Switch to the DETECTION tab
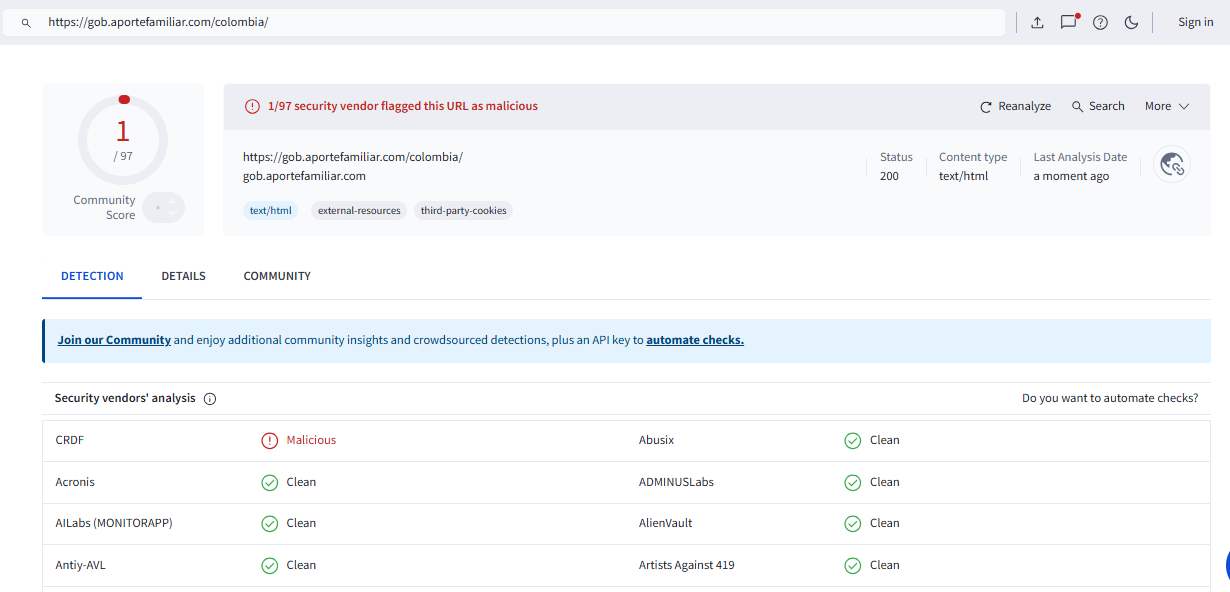Viewport: 1230px width, 592px height. coord(92,276)
